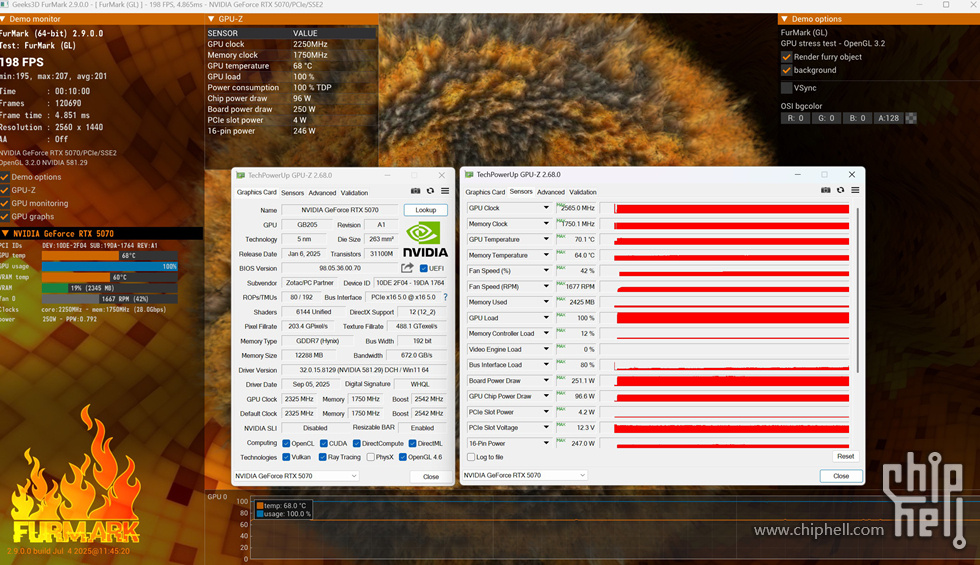This screenshot has width=980, height=565.
Task: Switch to the Advanced tab in the Graphics Card window
Action: 322,192
